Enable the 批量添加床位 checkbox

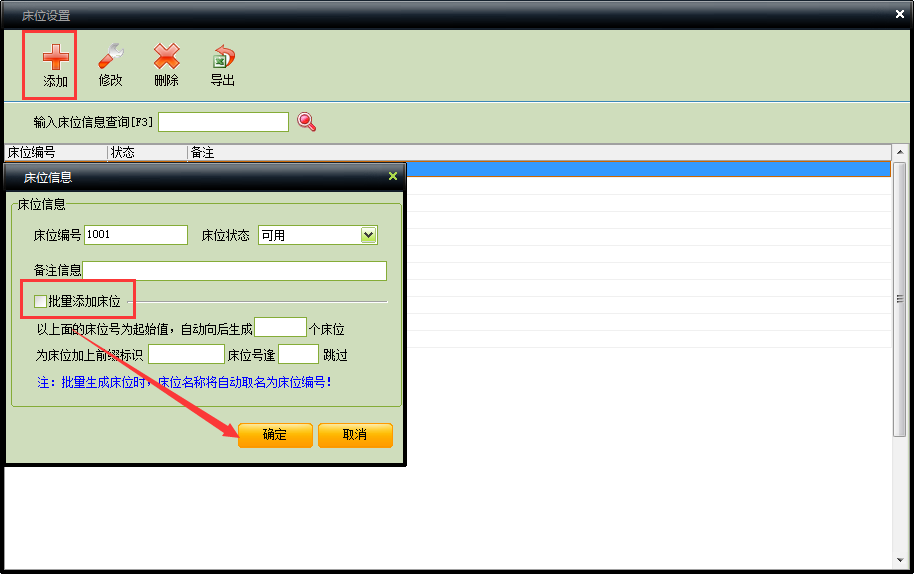(40, 301)
